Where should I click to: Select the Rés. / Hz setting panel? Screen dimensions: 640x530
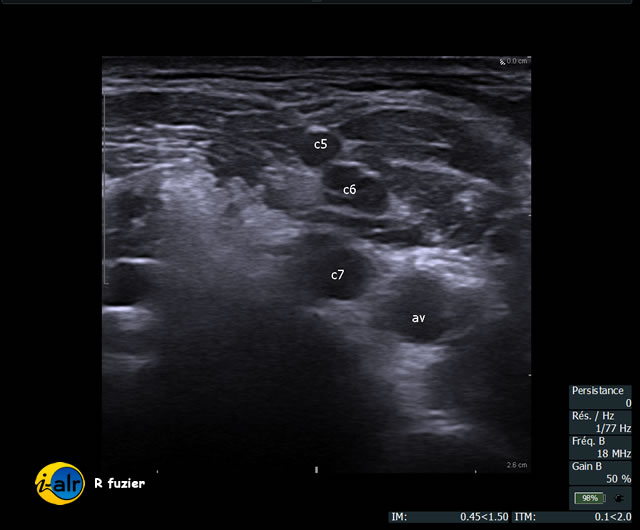(599, 421)
